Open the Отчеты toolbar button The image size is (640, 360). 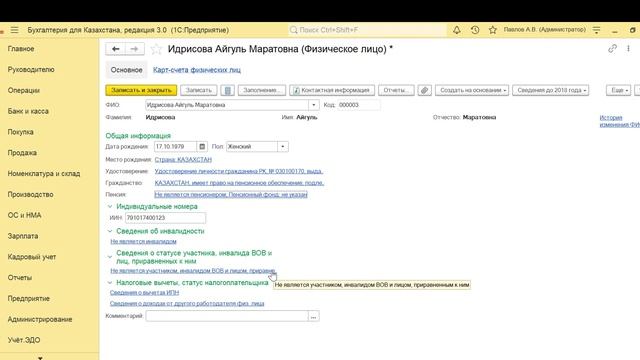coord(396,90)
